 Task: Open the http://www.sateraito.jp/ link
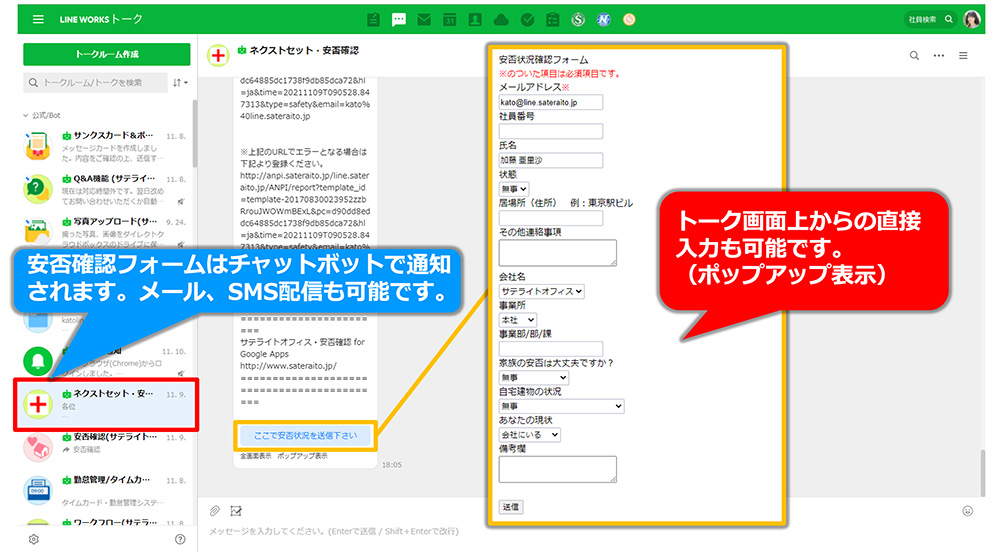[288, 366]
